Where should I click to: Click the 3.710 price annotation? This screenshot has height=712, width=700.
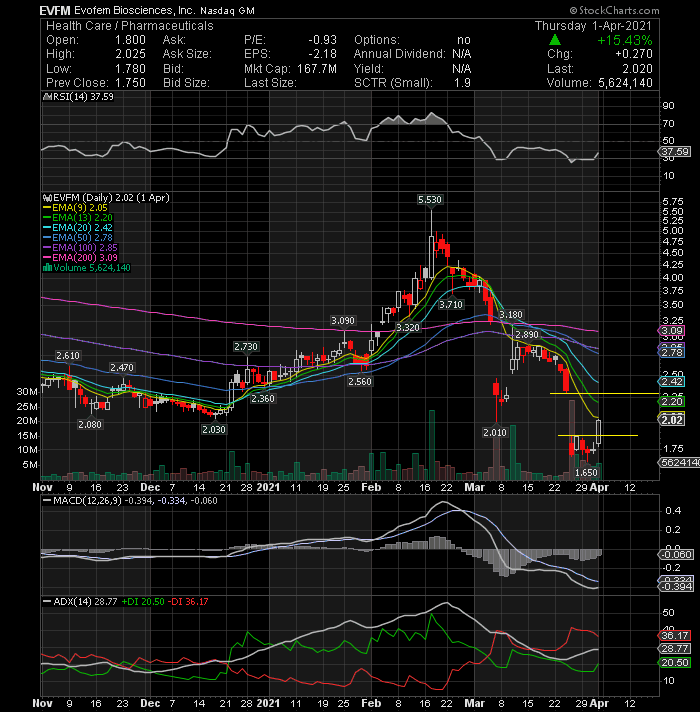tap(451, 305)
